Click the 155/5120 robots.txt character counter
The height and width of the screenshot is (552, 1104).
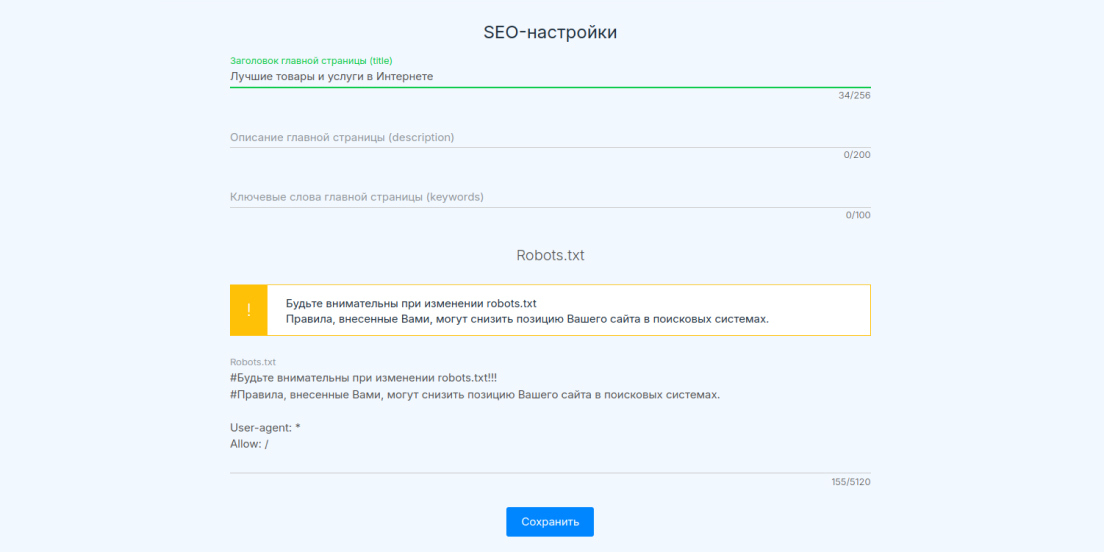[851, 482]
